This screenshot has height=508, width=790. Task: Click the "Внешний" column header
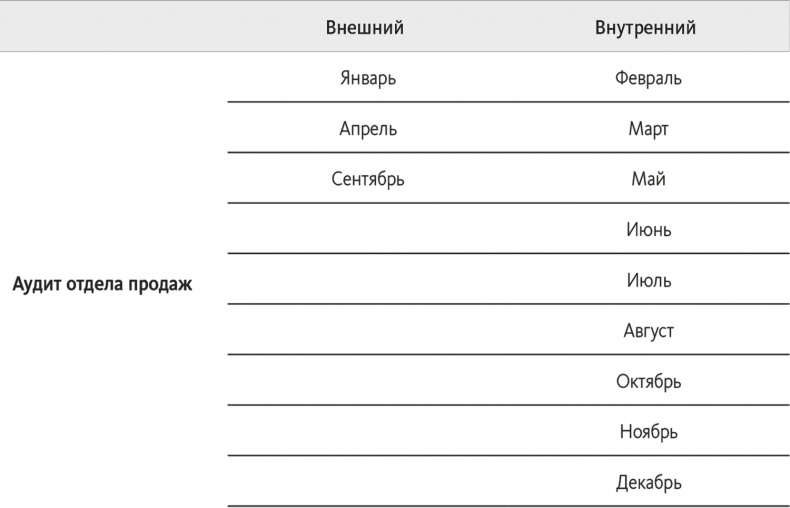365,28
